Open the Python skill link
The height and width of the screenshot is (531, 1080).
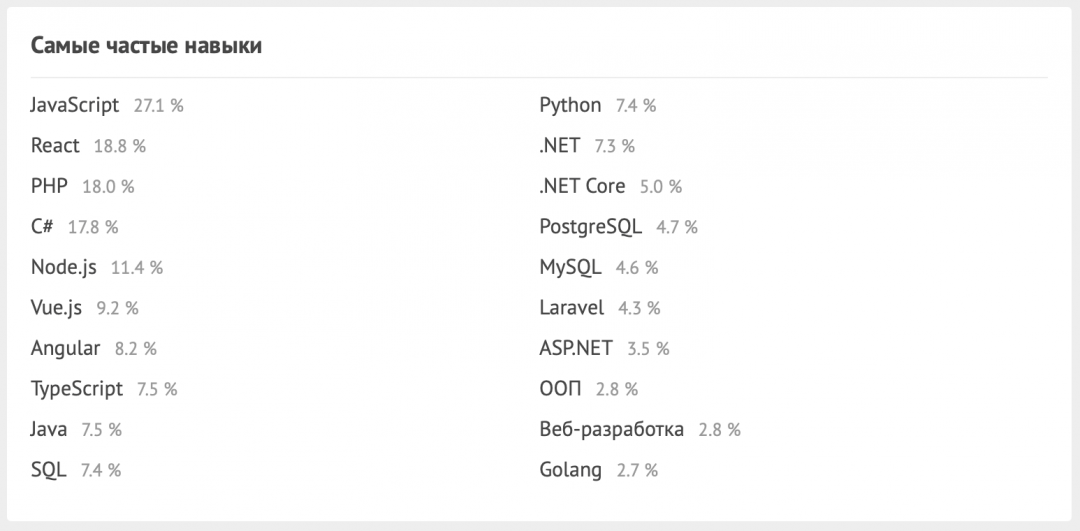pyautogui.click(x=570, y=105)
